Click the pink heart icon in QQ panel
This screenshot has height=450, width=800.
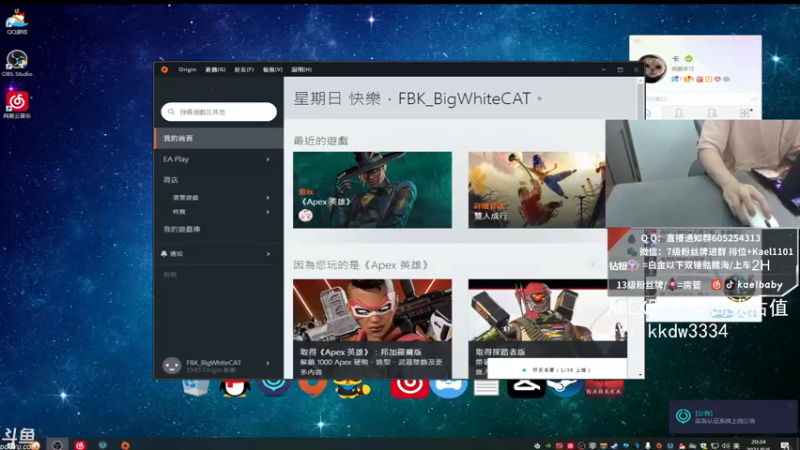click(x=718, y=79)
